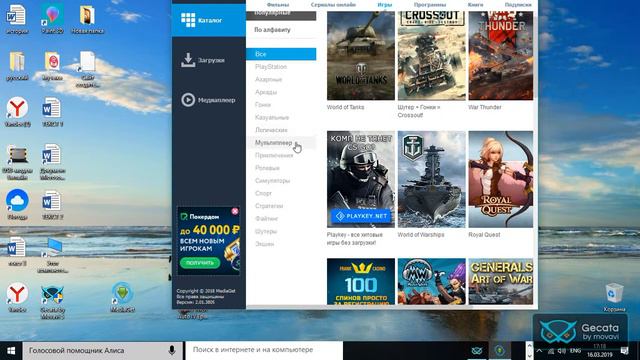Open the Playkey.net CS GO cover
This screenshot has width=640, height=360.
pyautogui.click(x=361, y=179)
